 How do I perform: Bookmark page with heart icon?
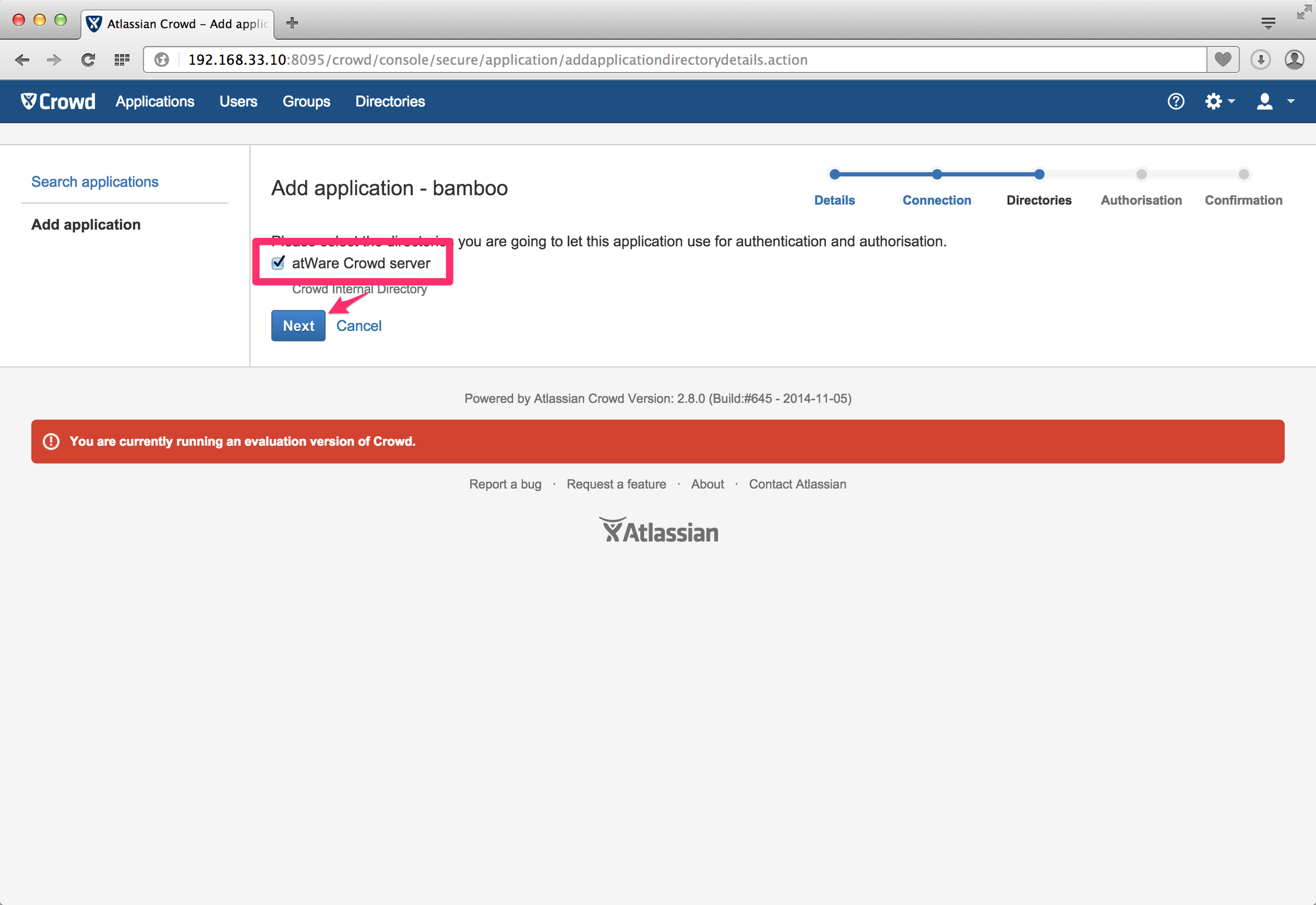(1223, 59)
